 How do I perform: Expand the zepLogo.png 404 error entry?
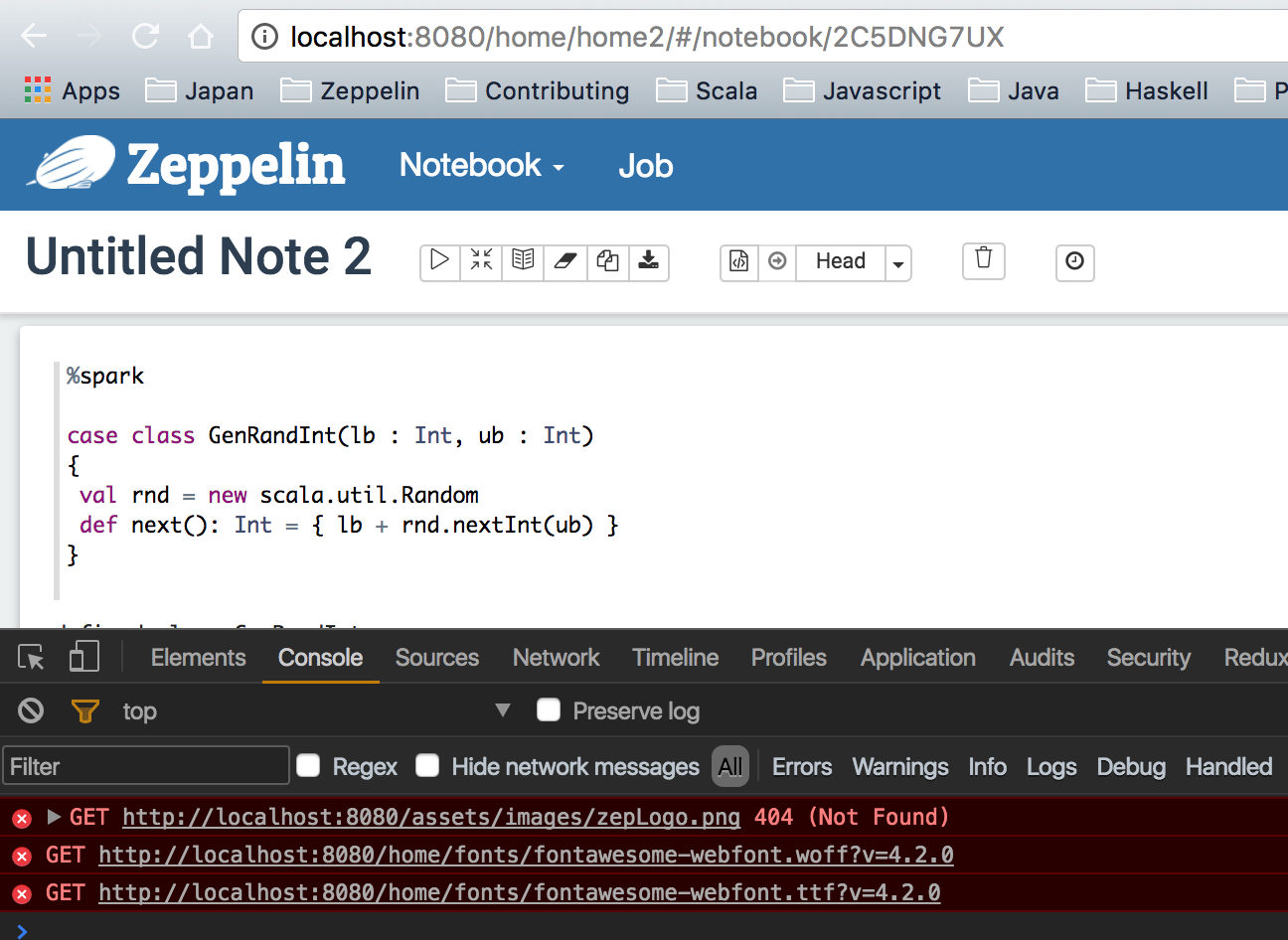[x=54, y=817]
